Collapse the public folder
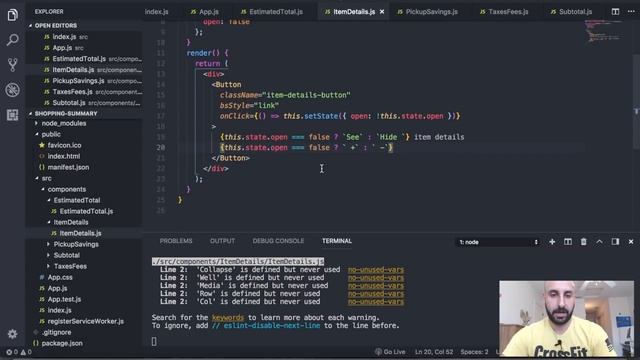The width and height of the screenshot is (640, 360). (51, 134)
